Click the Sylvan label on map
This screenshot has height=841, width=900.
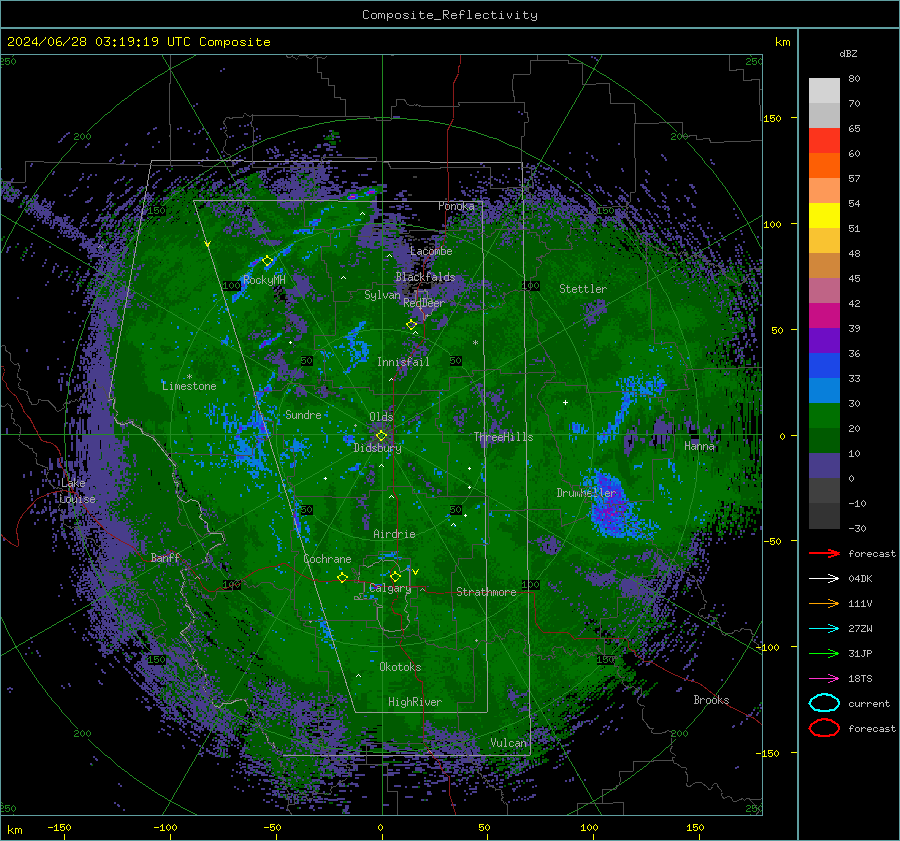382,295
